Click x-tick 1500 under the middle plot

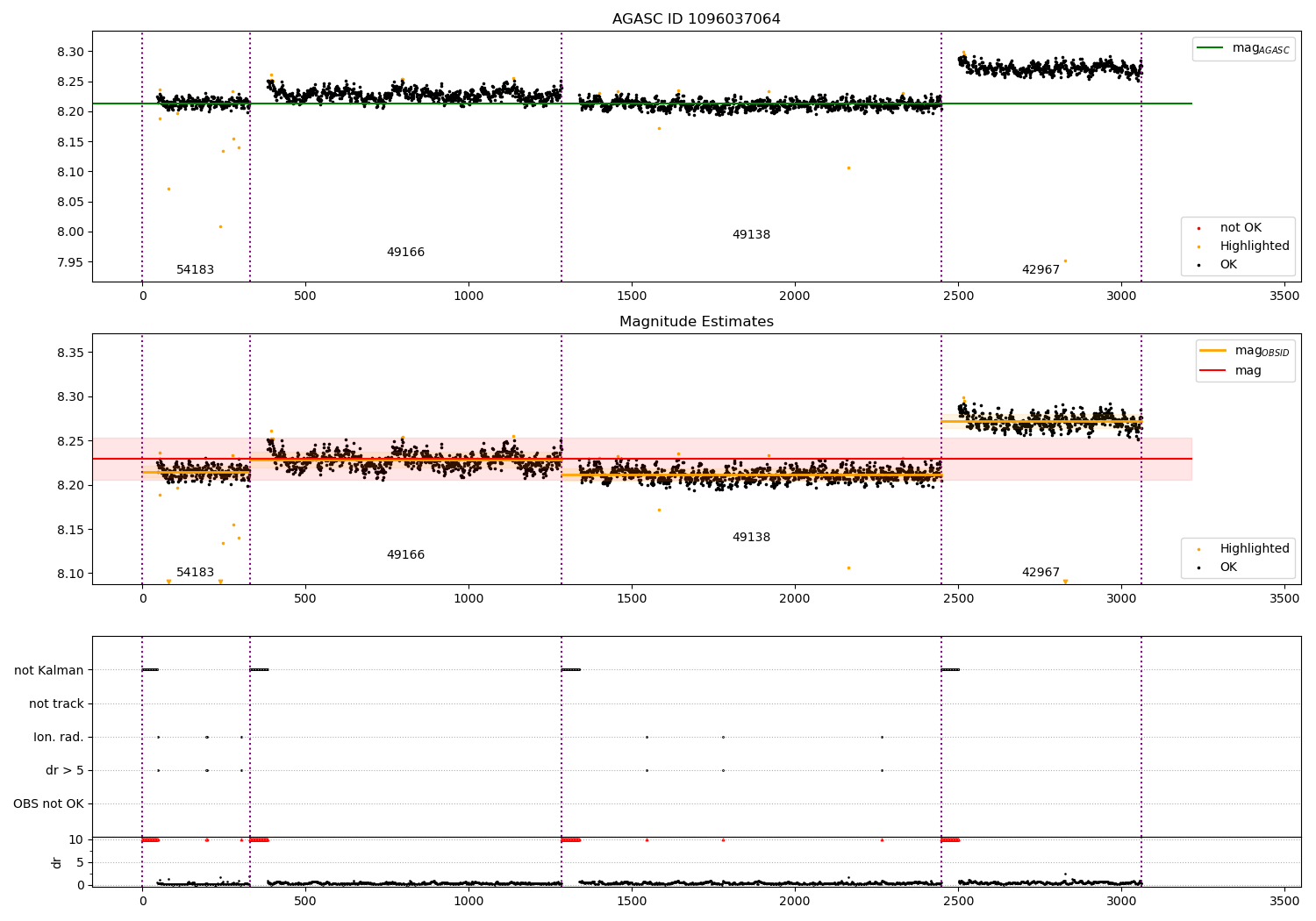[632, 599]
